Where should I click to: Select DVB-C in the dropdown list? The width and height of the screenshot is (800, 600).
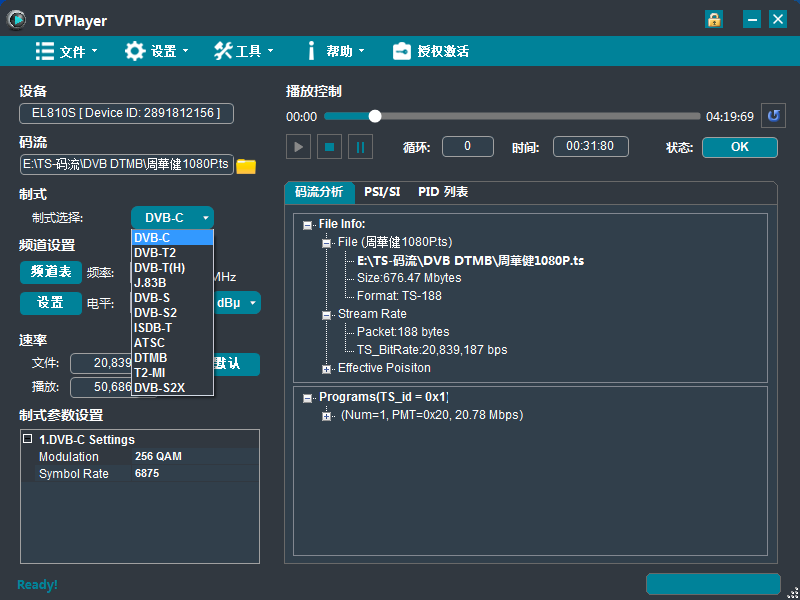172,238
